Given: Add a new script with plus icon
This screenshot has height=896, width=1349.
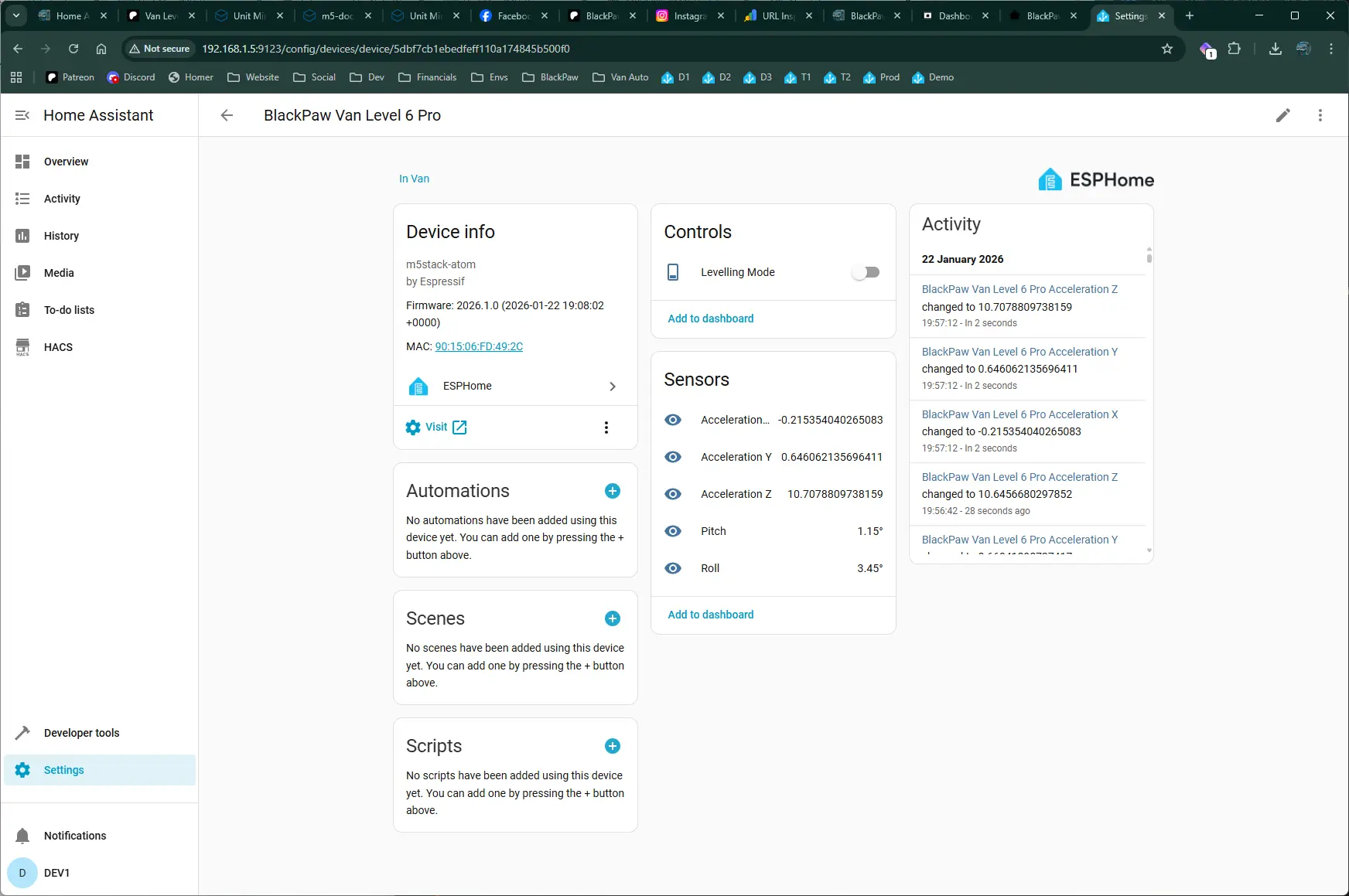Looking at the screenshot, I should (x=613, y=746).
